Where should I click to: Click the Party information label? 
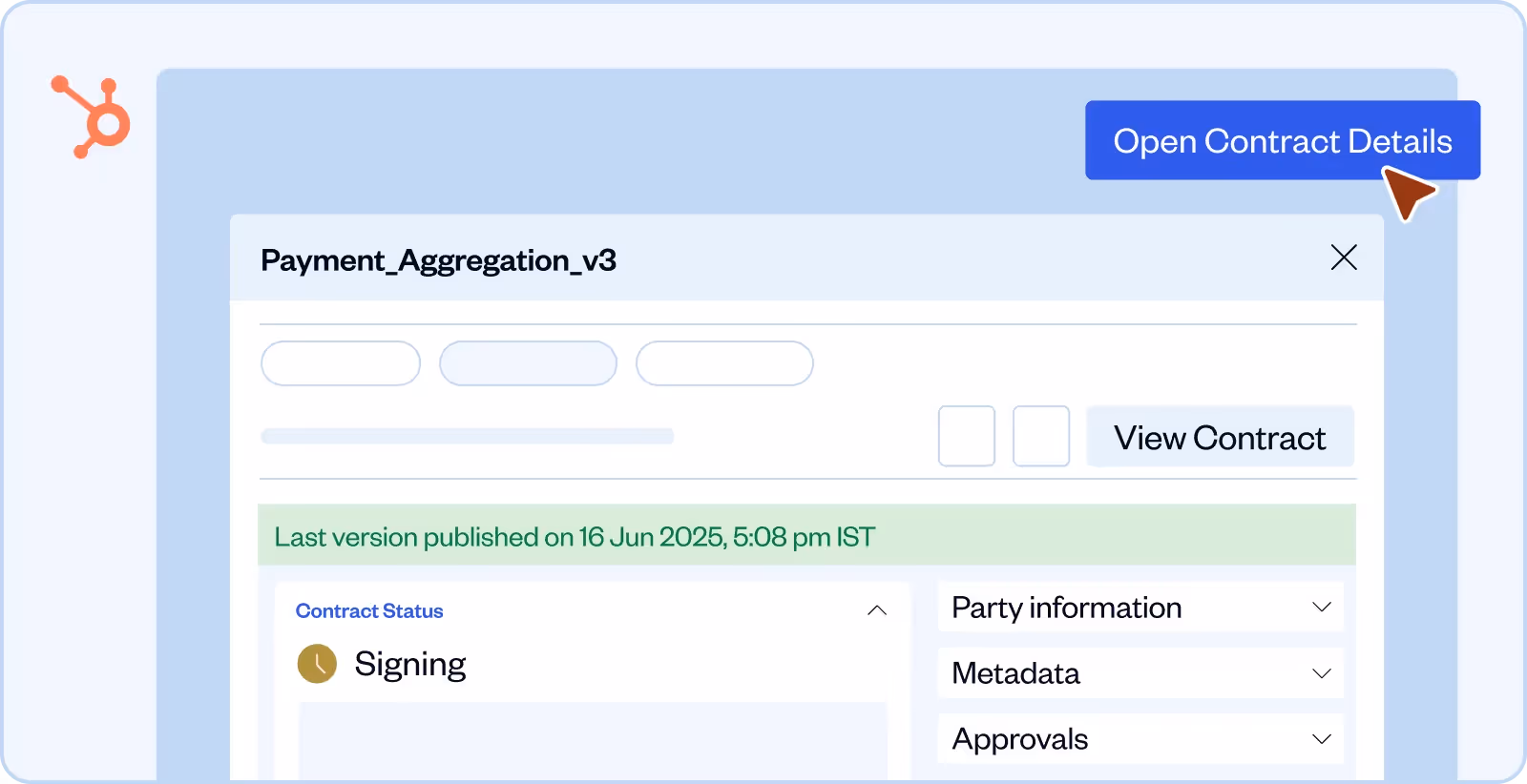[x=1067, y=608]
